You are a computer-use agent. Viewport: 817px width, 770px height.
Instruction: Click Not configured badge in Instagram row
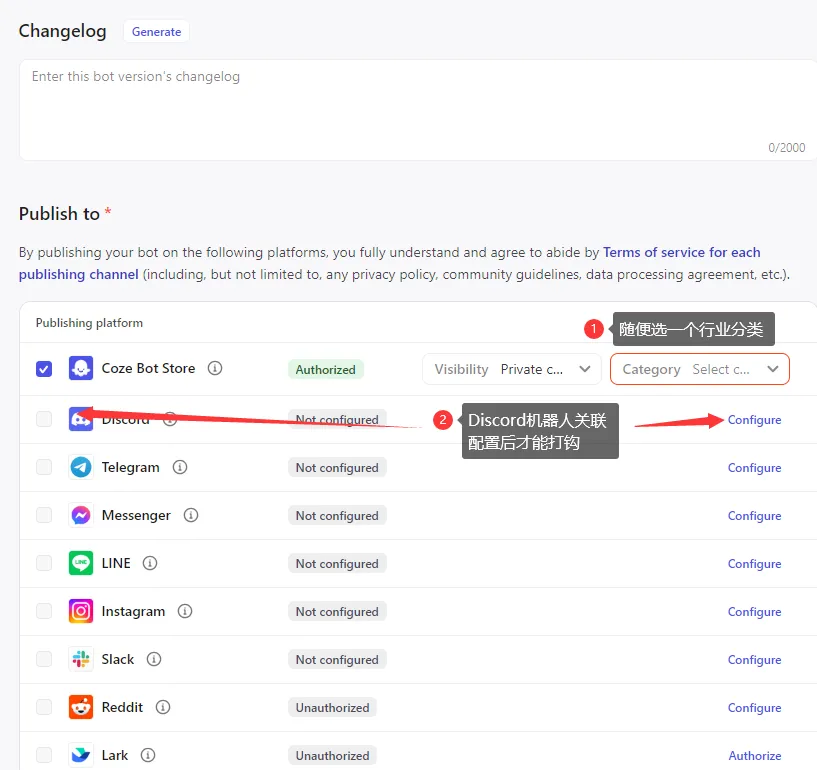[337, 612]
